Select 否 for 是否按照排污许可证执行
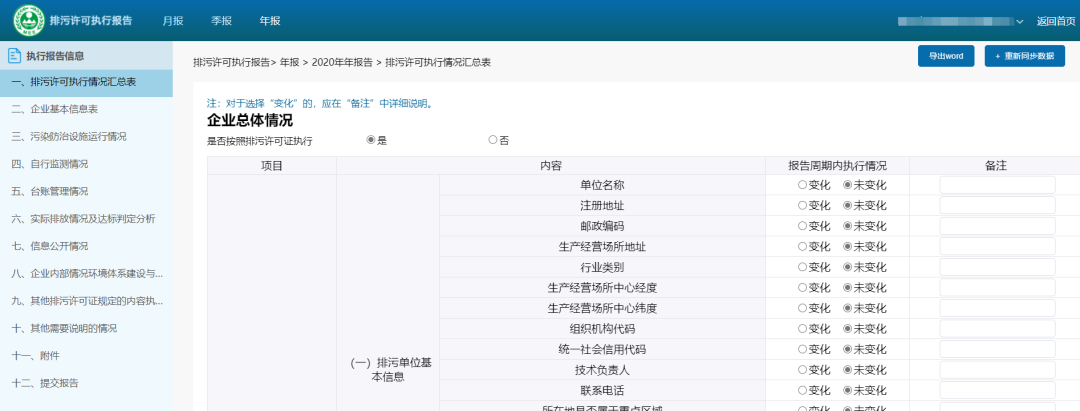Viewport: 1080px width, 411px height. pos(493,140)
